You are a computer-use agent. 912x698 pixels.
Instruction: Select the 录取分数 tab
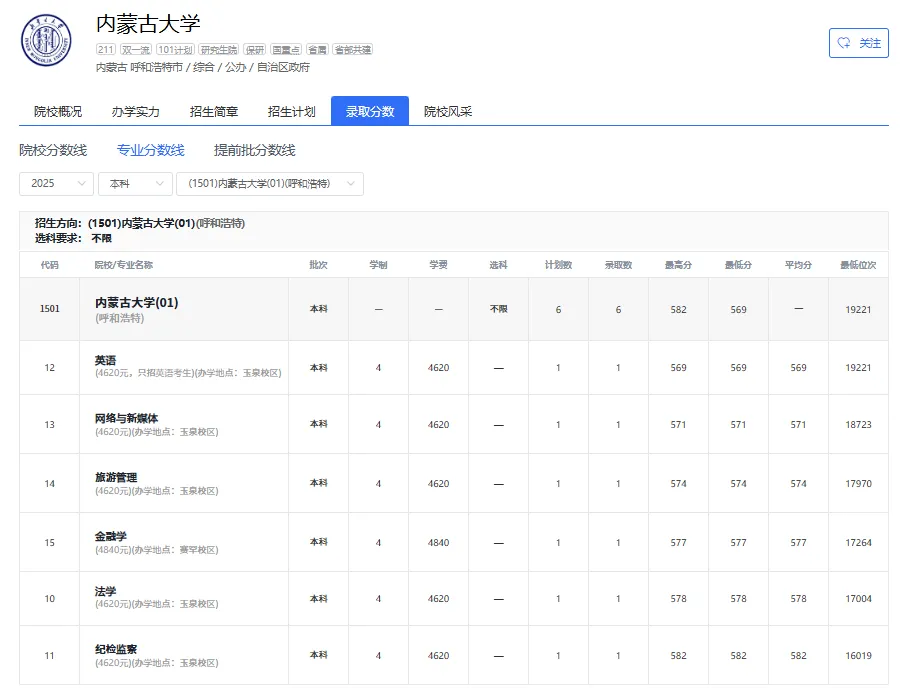pos(370,111)
